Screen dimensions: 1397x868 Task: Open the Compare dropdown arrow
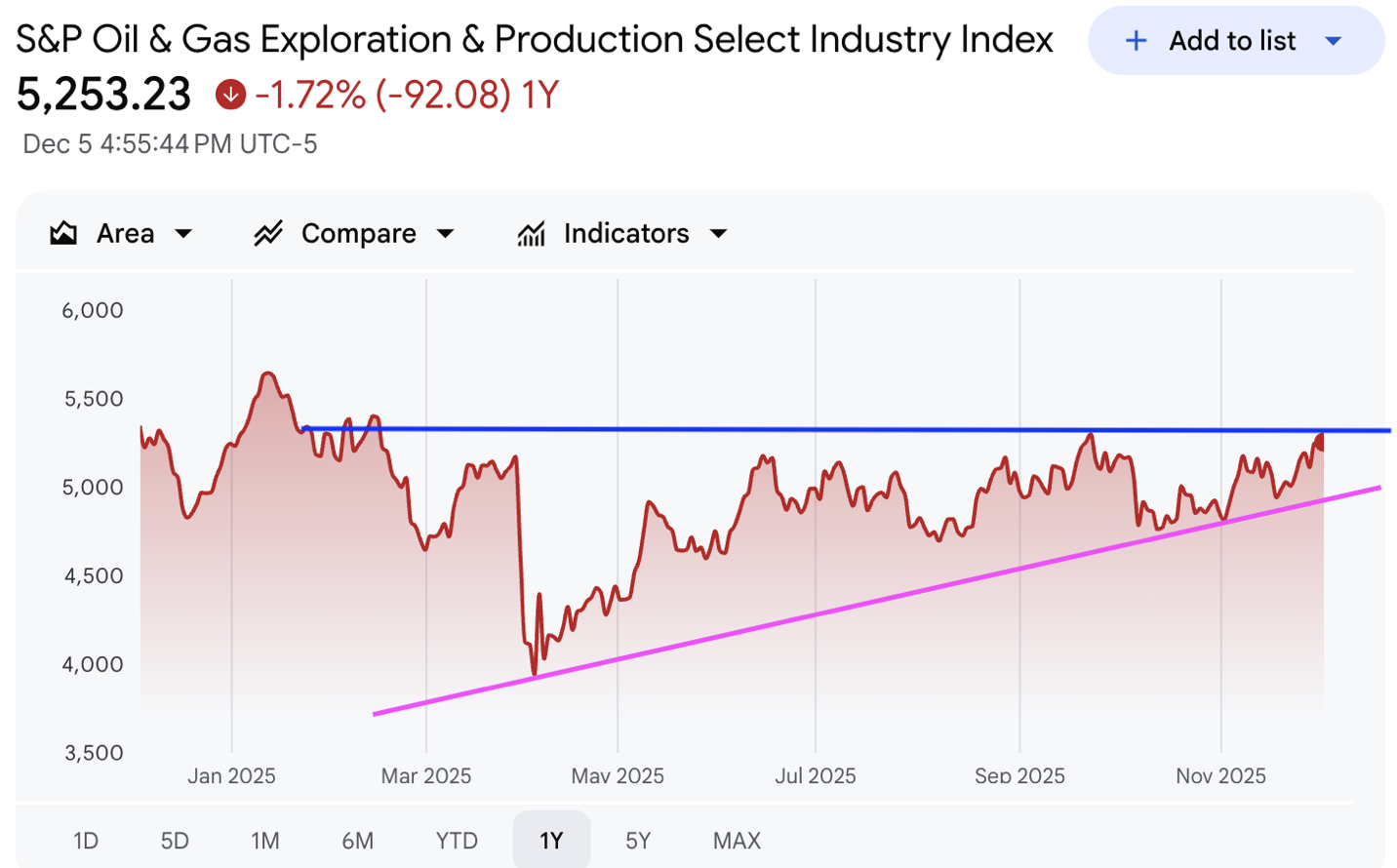click(446, 234)
